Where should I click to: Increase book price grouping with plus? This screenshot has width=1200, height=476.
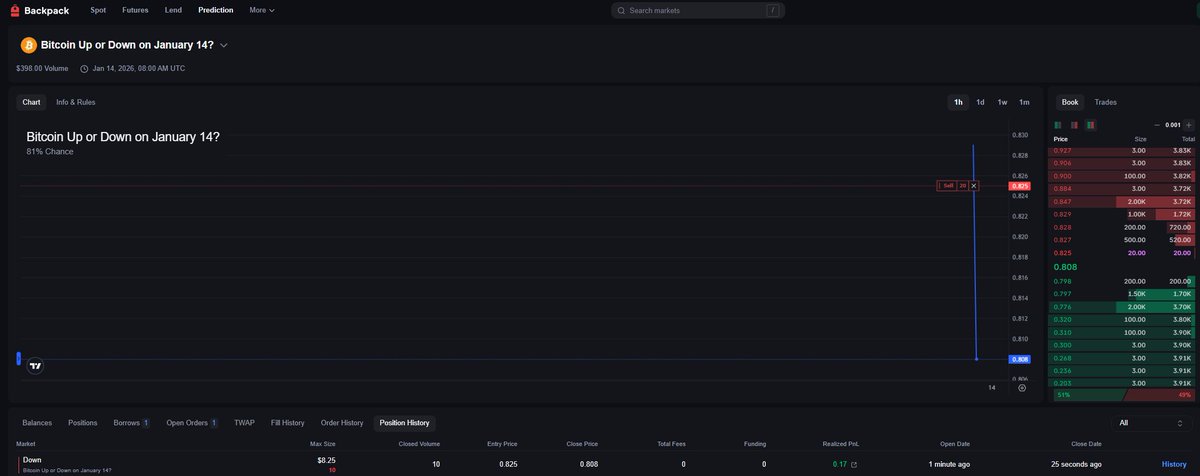1189,125
